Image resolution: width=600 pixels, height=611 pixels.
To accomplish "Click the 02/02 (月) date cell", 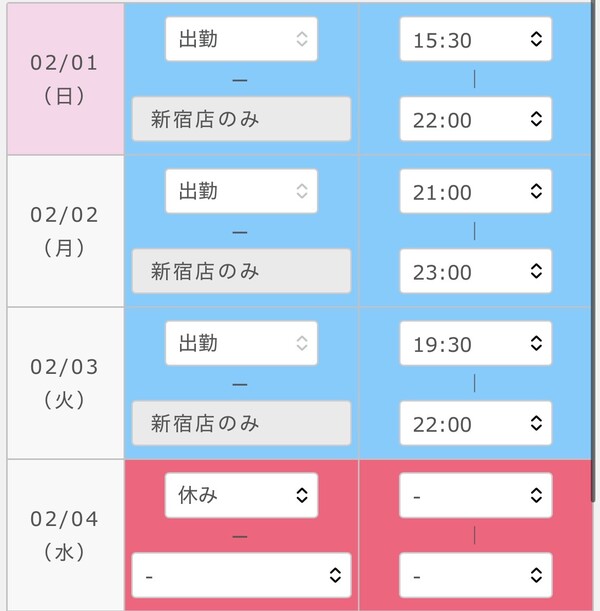I will 65,231.
